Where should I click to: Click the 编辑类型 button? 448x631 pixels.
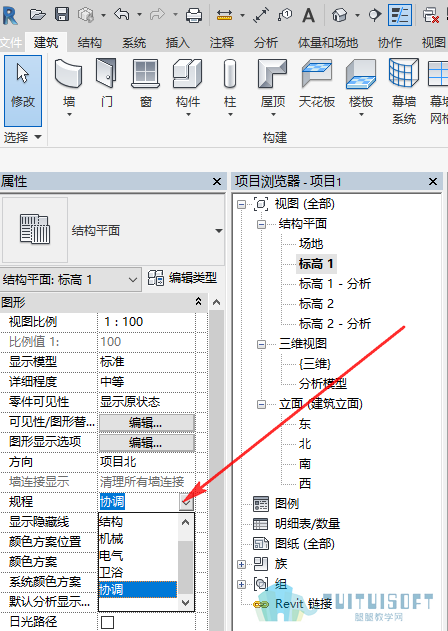coord(182,278)
